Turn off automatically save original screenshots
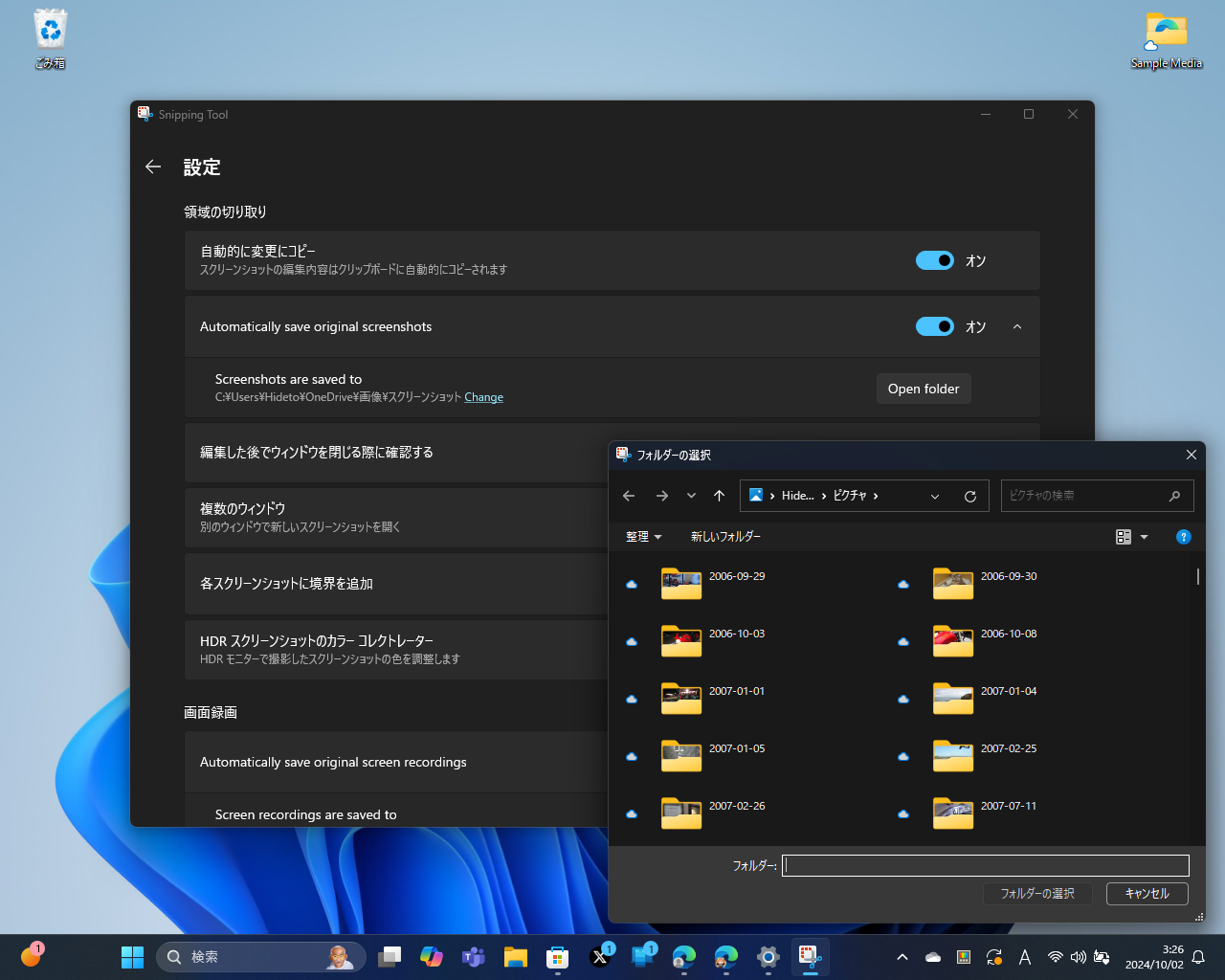 pos(934,326)
